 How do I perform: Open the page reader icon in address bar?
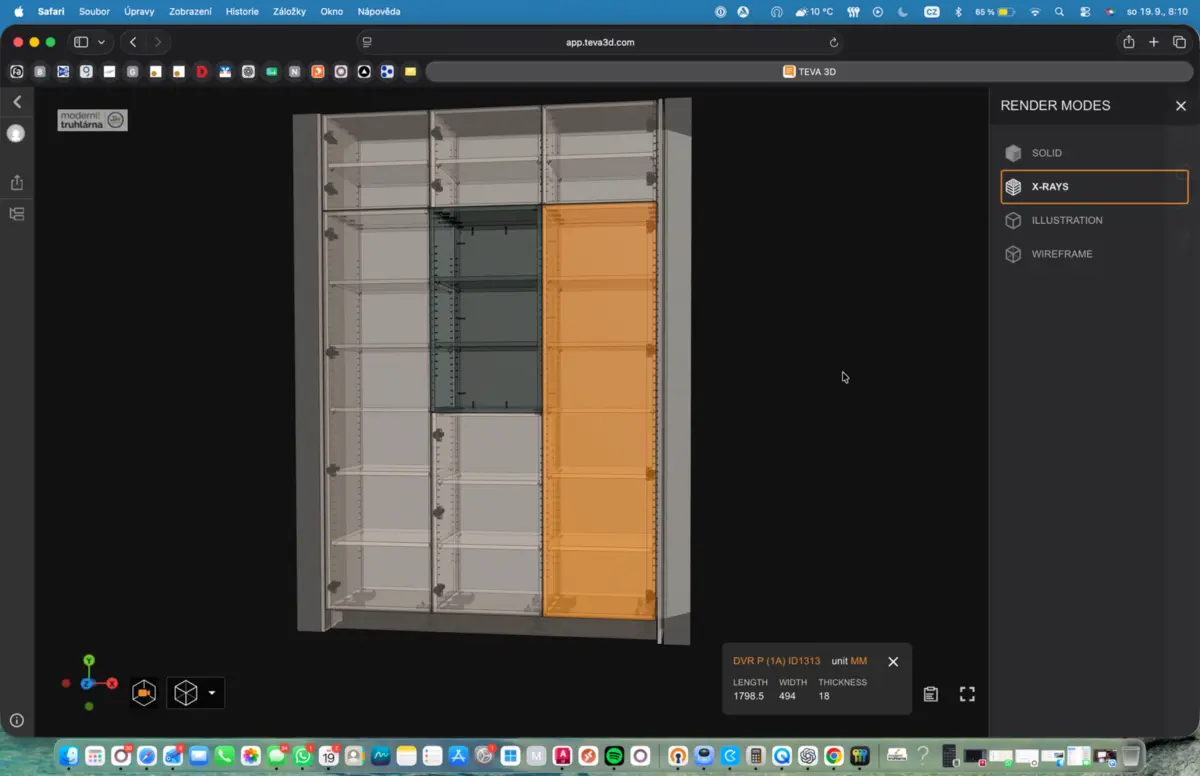tap(367, 42)
